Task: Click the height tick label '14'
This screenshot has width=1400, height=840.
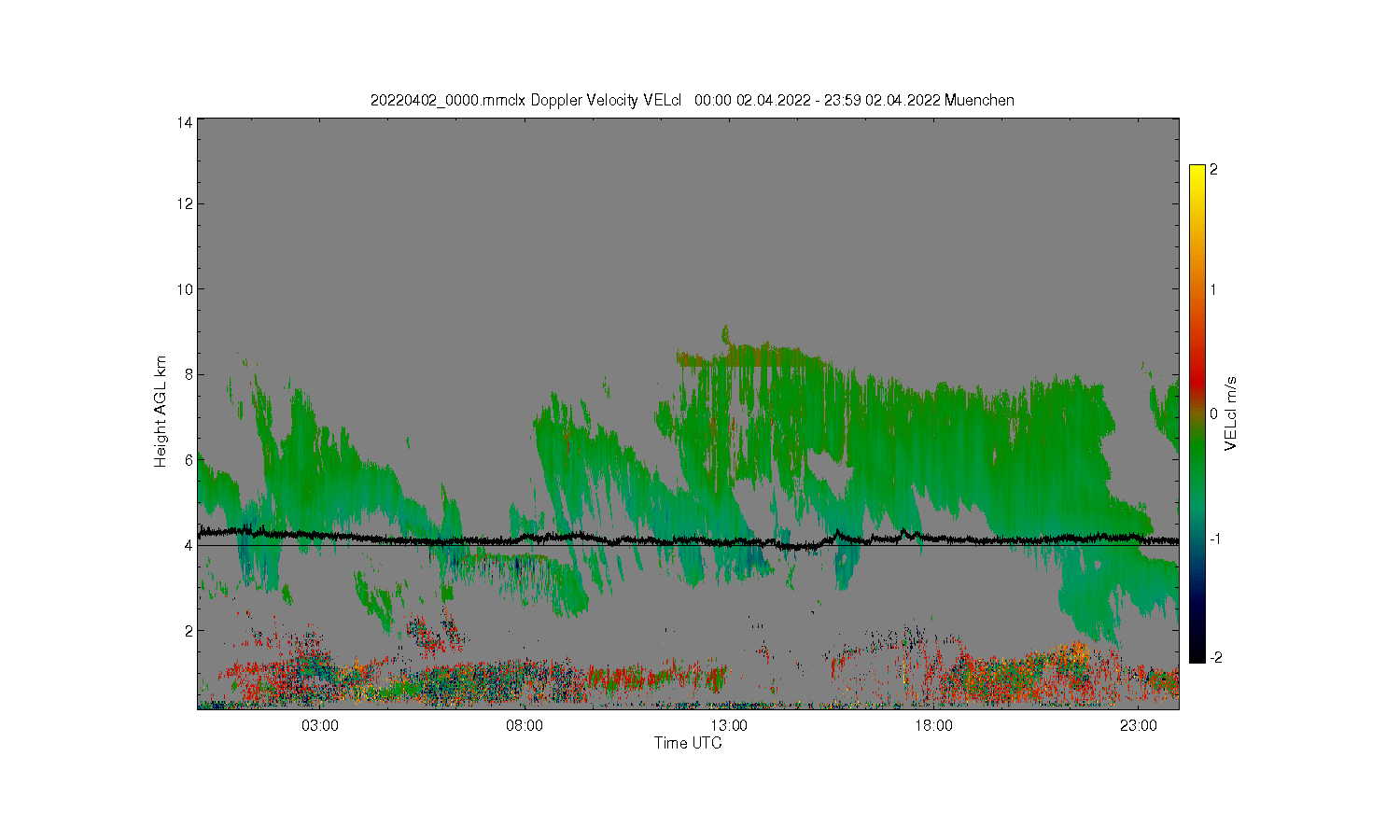Action: pyautogui.click(x=185, y=122)
